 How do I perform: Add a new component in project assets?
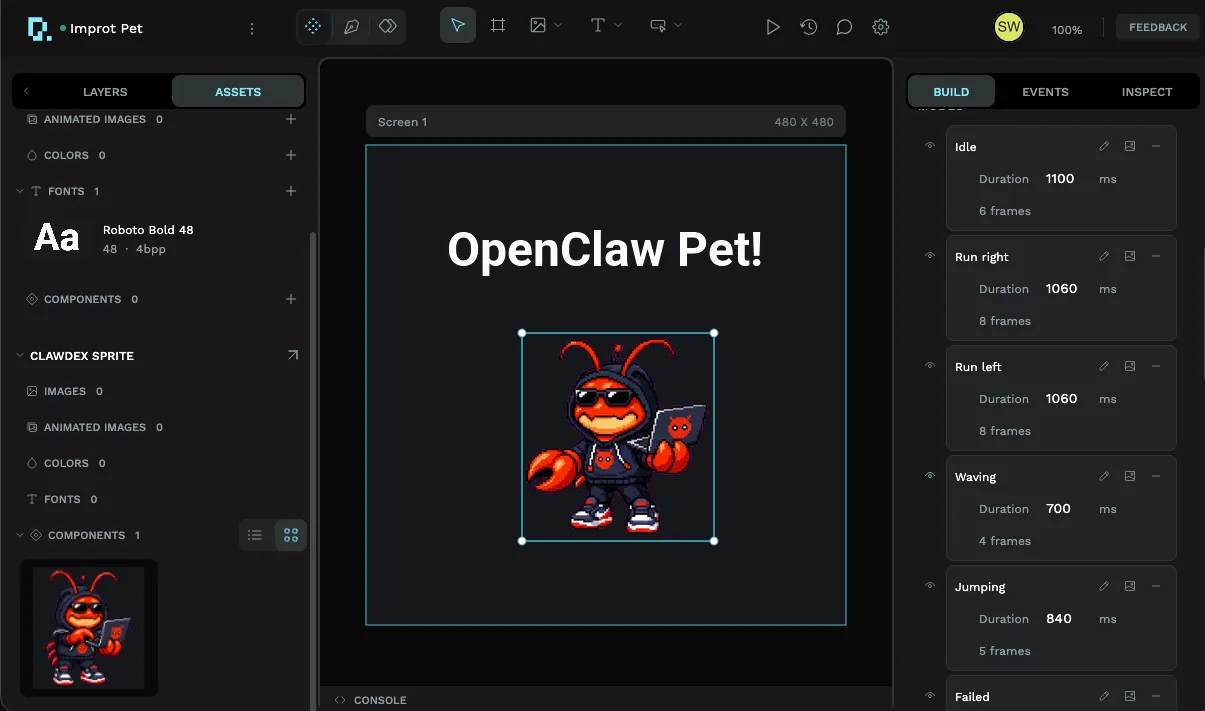pyautogui.click(x=291, y=299)
